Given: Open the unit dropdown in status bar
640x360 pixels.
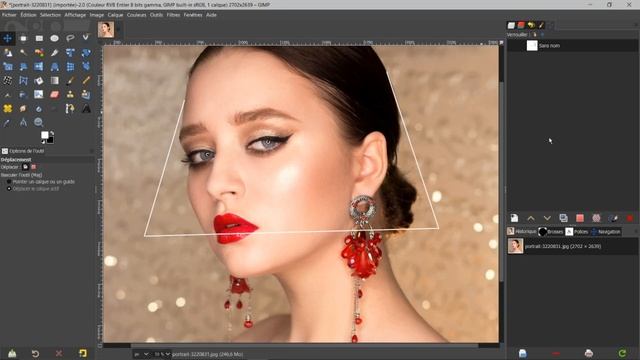Looking at the screenshot, I should point(142,354).
